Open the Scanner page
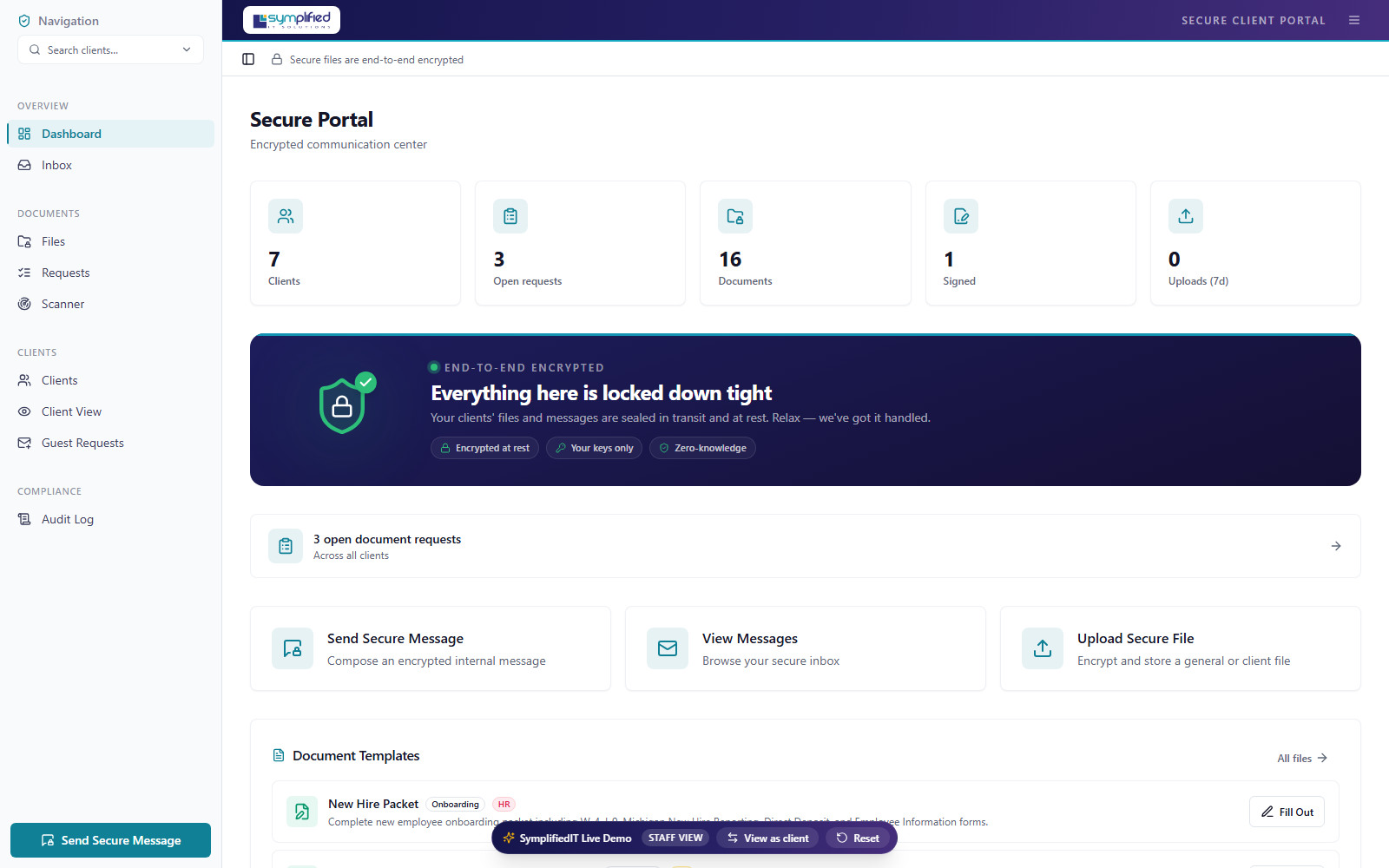 click(111, 304)
